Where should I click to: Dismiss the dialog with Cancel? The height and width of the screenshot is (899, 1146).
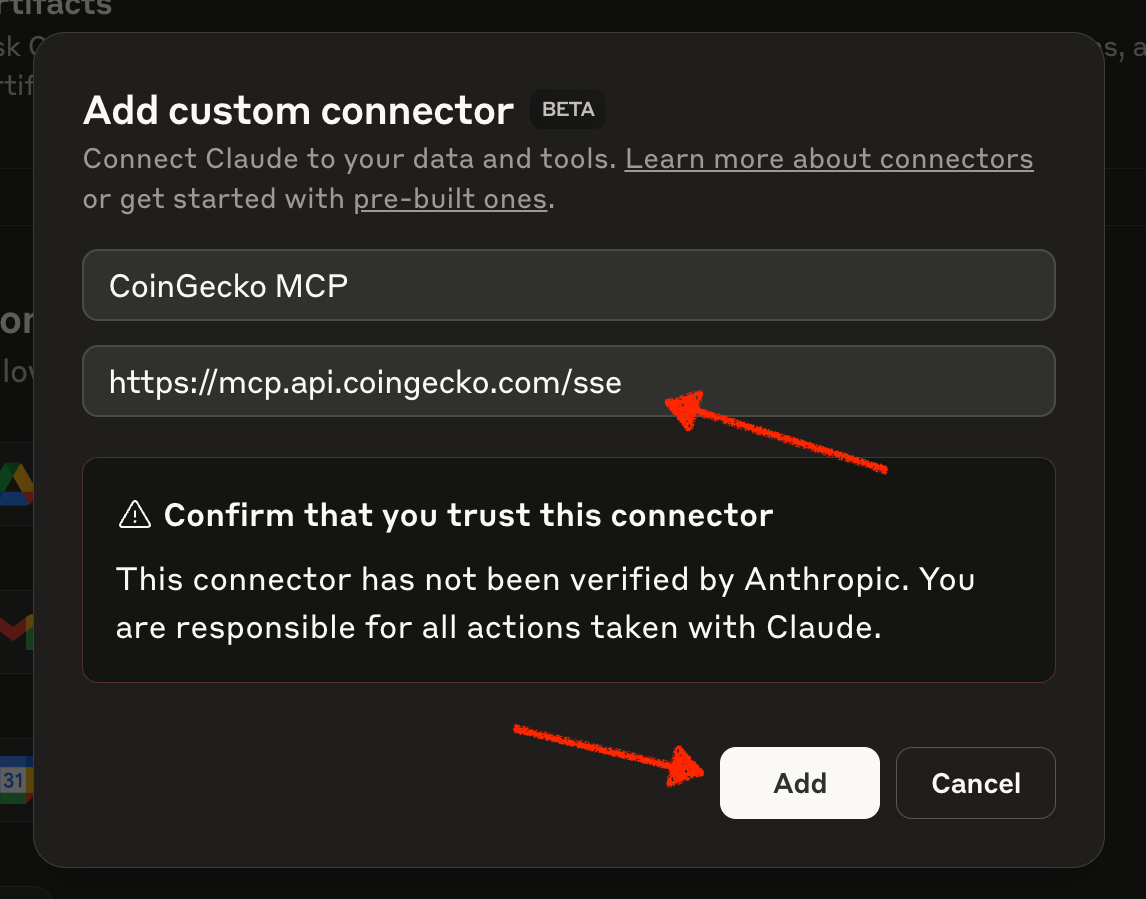pos(976,783)
